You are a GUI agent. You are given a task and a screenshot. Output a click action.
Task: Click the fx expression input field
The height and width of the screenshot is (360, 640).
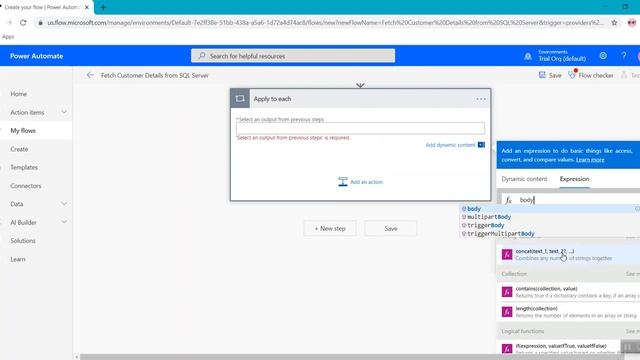pyautogui.click(x=571, y=200)
